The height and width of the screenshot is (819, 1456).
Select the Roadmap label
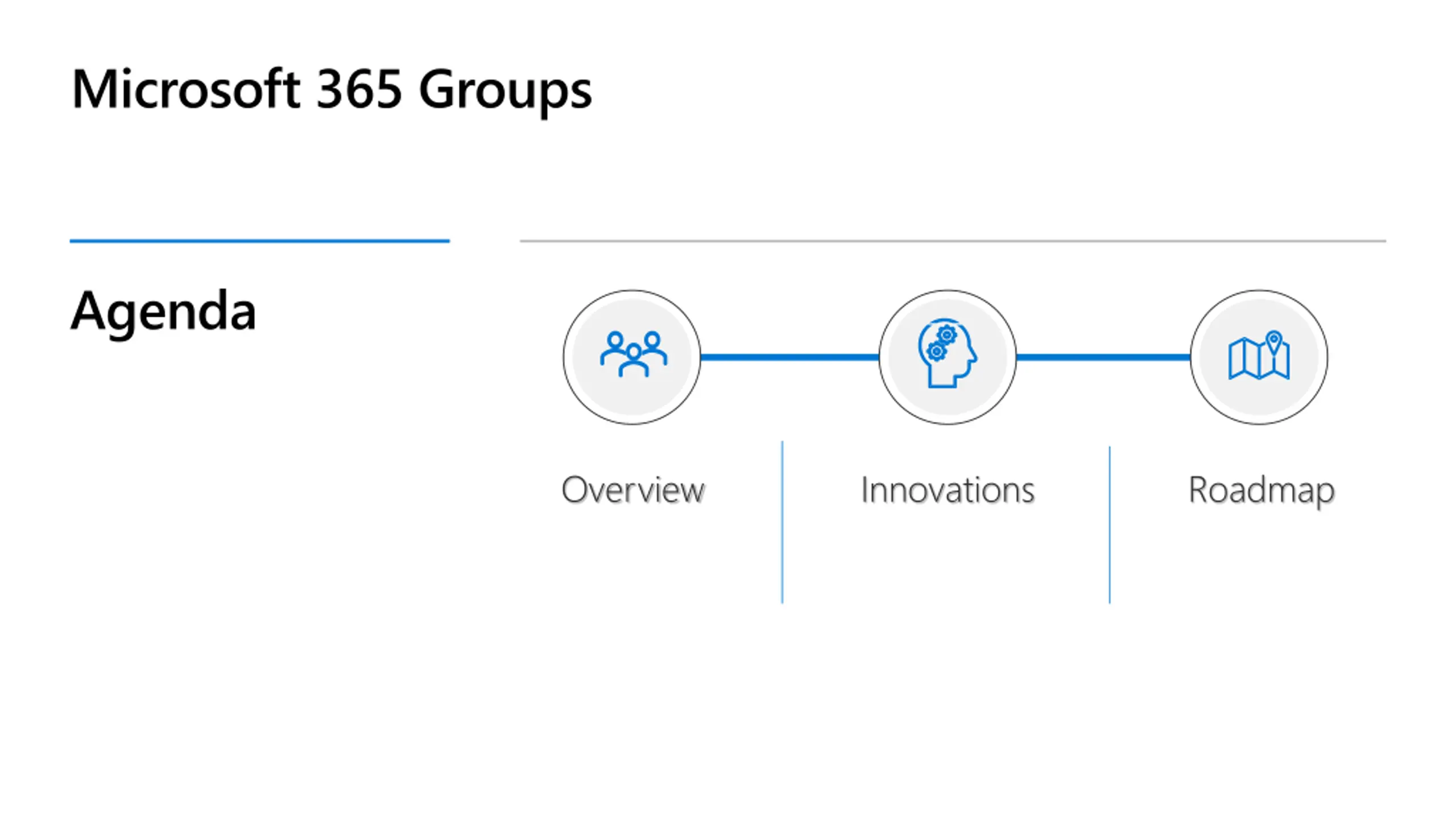click(1261, 491)
